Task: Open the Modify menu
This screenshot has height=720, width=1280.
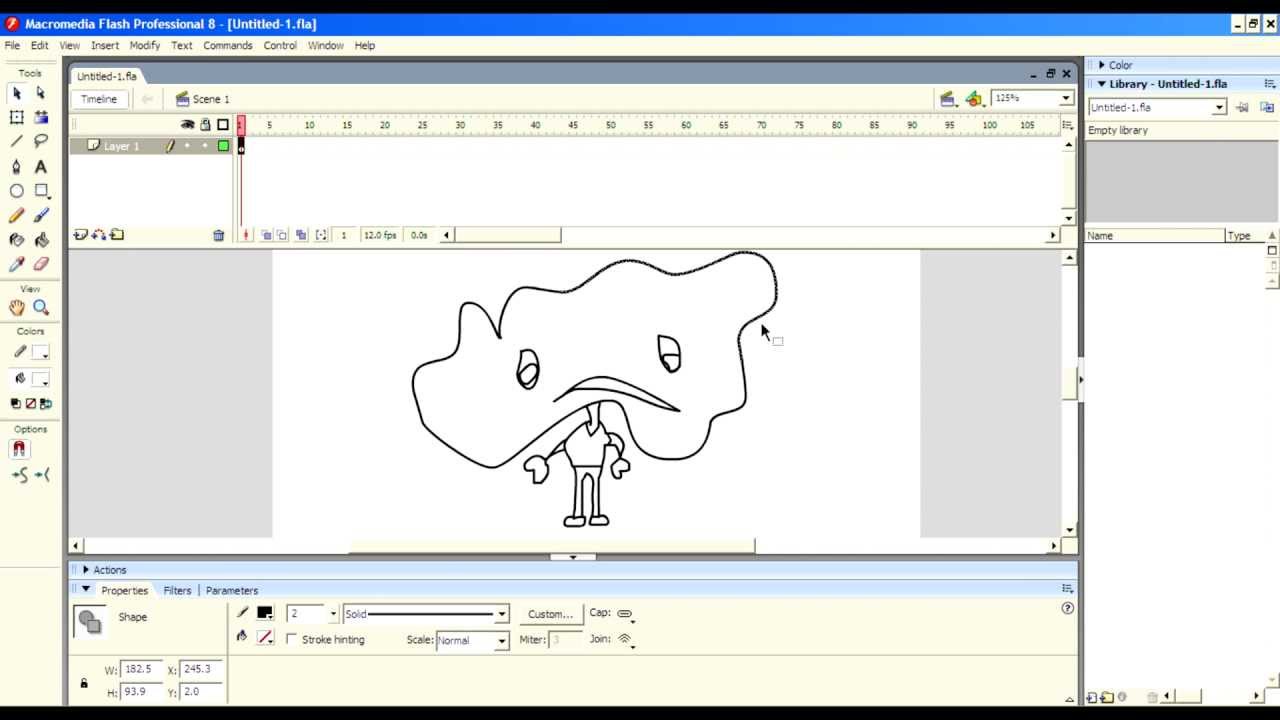Action: click(x=145, y=46)
